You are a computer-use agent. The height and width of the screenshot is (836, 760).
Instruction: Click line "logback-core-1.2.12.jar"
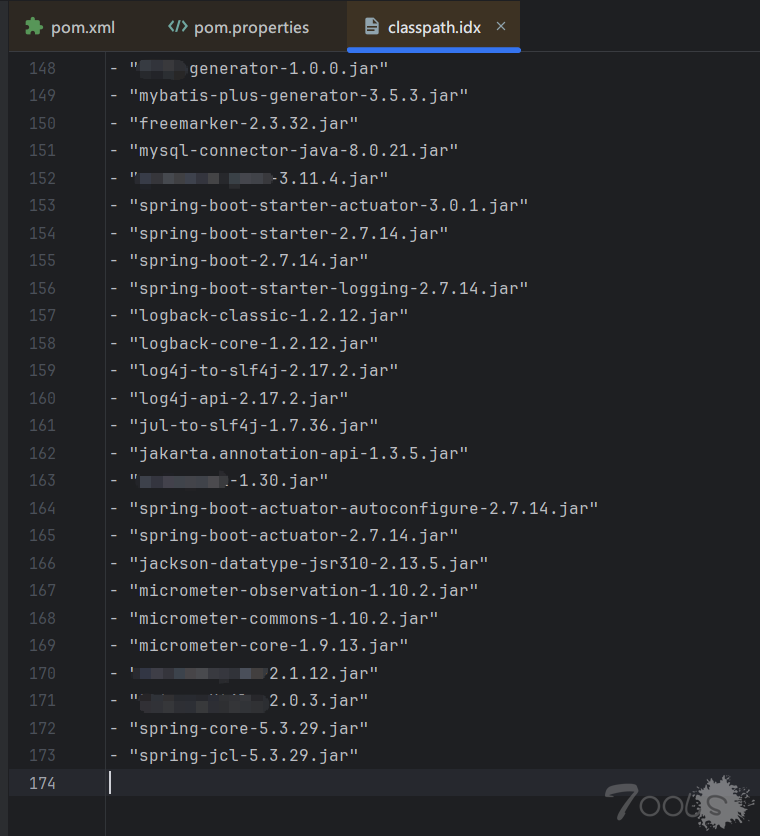pyautogui.click(x=253, y=343)
